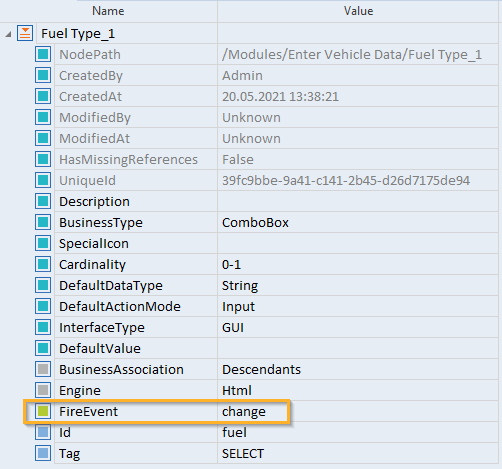Click the gray icon beside Engine
This screenshot has width=502, height=469.
43,390
